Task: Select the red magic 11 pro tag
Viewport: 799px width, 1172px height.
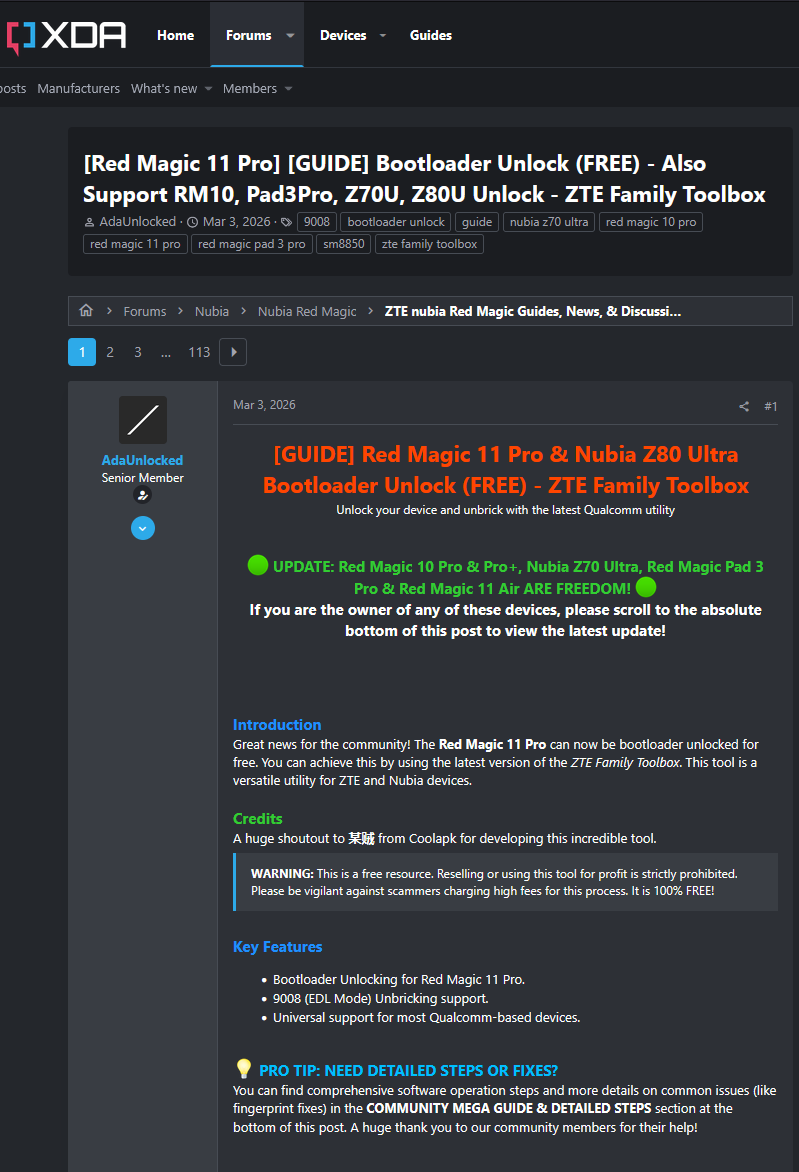Action: [x=135, y=244]
